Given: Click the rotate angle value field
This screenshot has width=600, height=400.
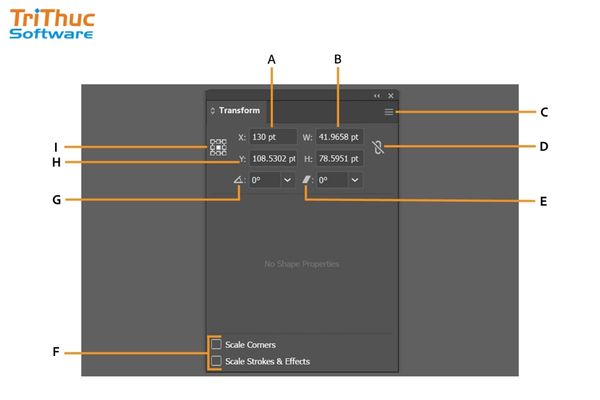Looking at the screenshot, I should 263,180.
